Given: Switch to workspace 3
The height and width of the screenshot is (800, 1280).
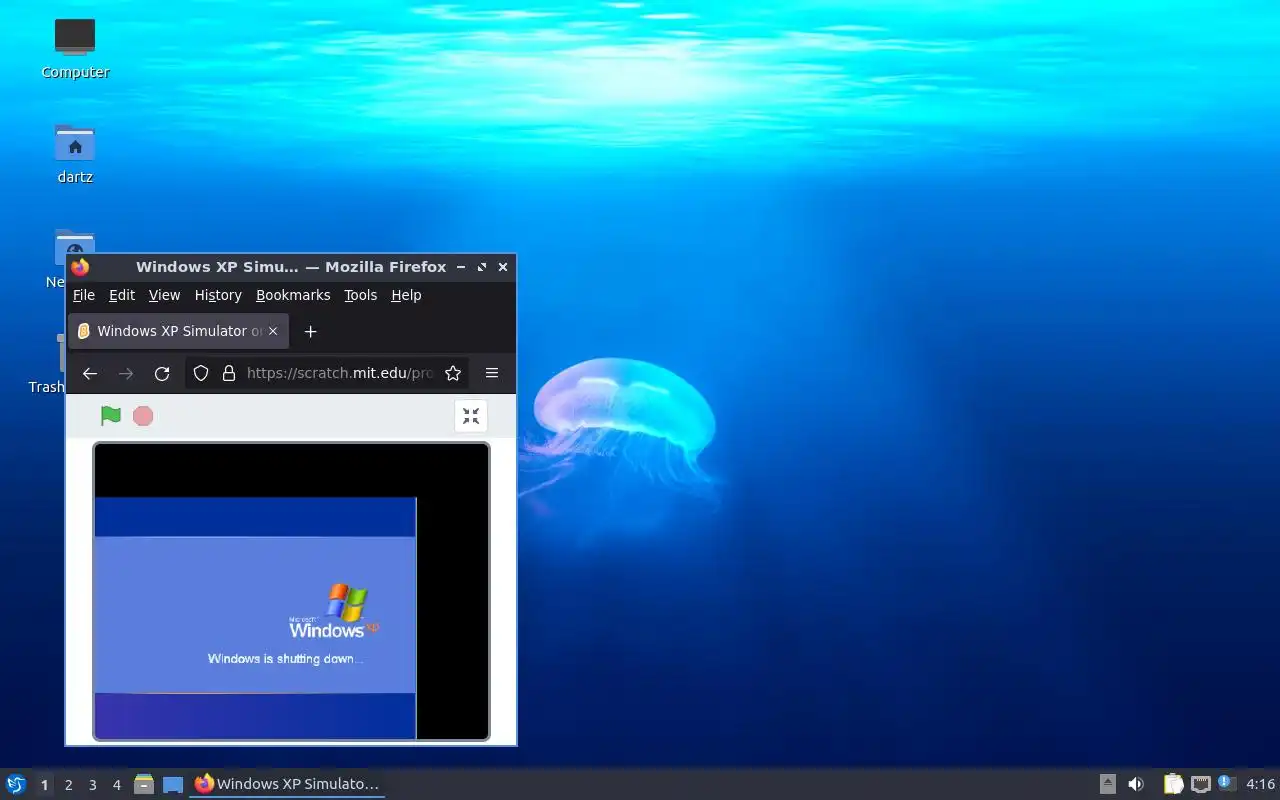Looking at the screenshot, I should coord(92,785).
